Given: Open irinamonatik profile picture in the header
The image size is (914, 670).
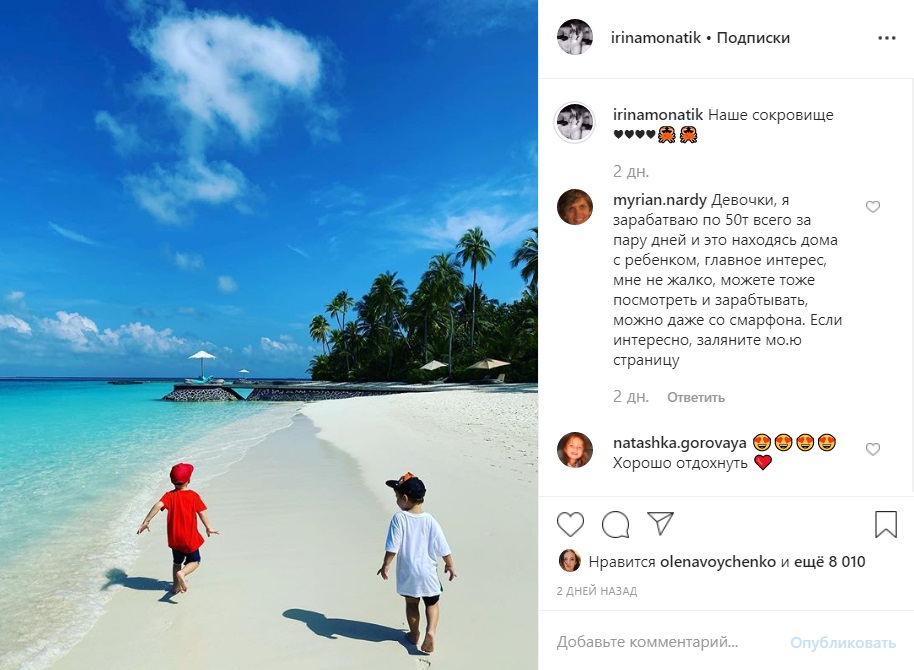Looking at the screenshot, I should (x=575, y=37).
